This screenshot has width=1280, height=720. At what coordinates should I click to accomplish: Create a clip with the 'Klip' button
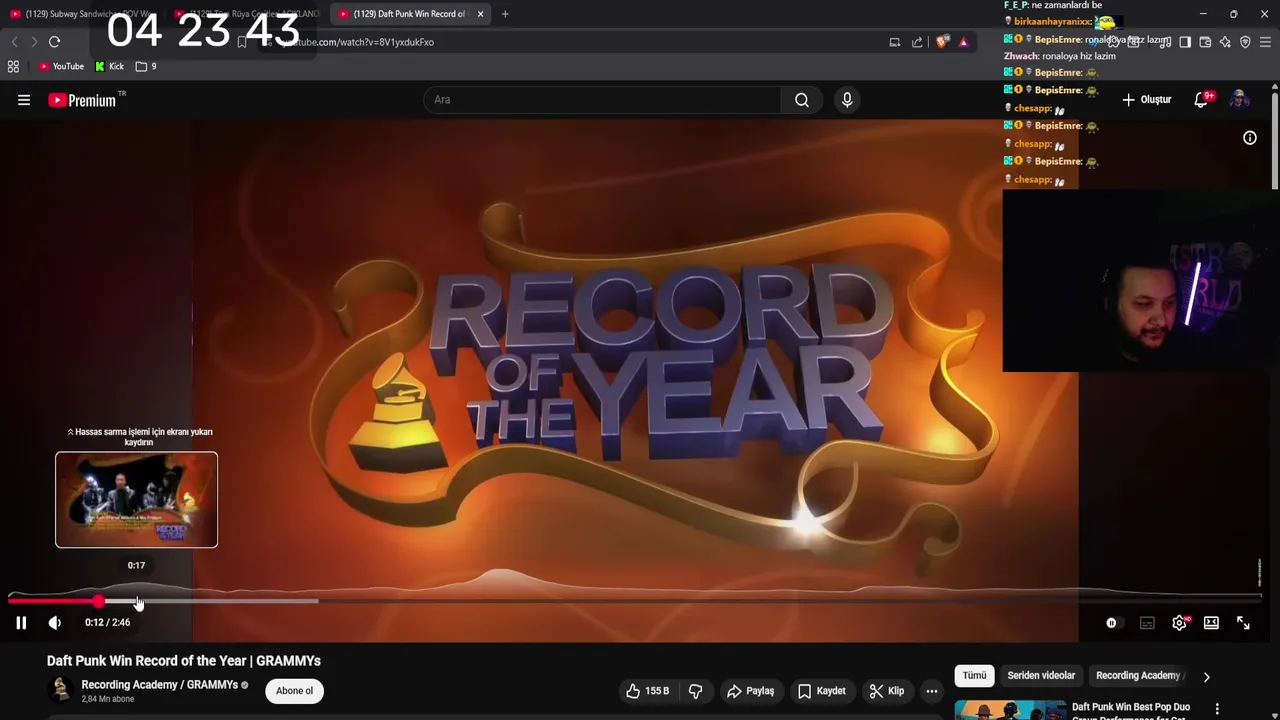click(x=887, y=691)
